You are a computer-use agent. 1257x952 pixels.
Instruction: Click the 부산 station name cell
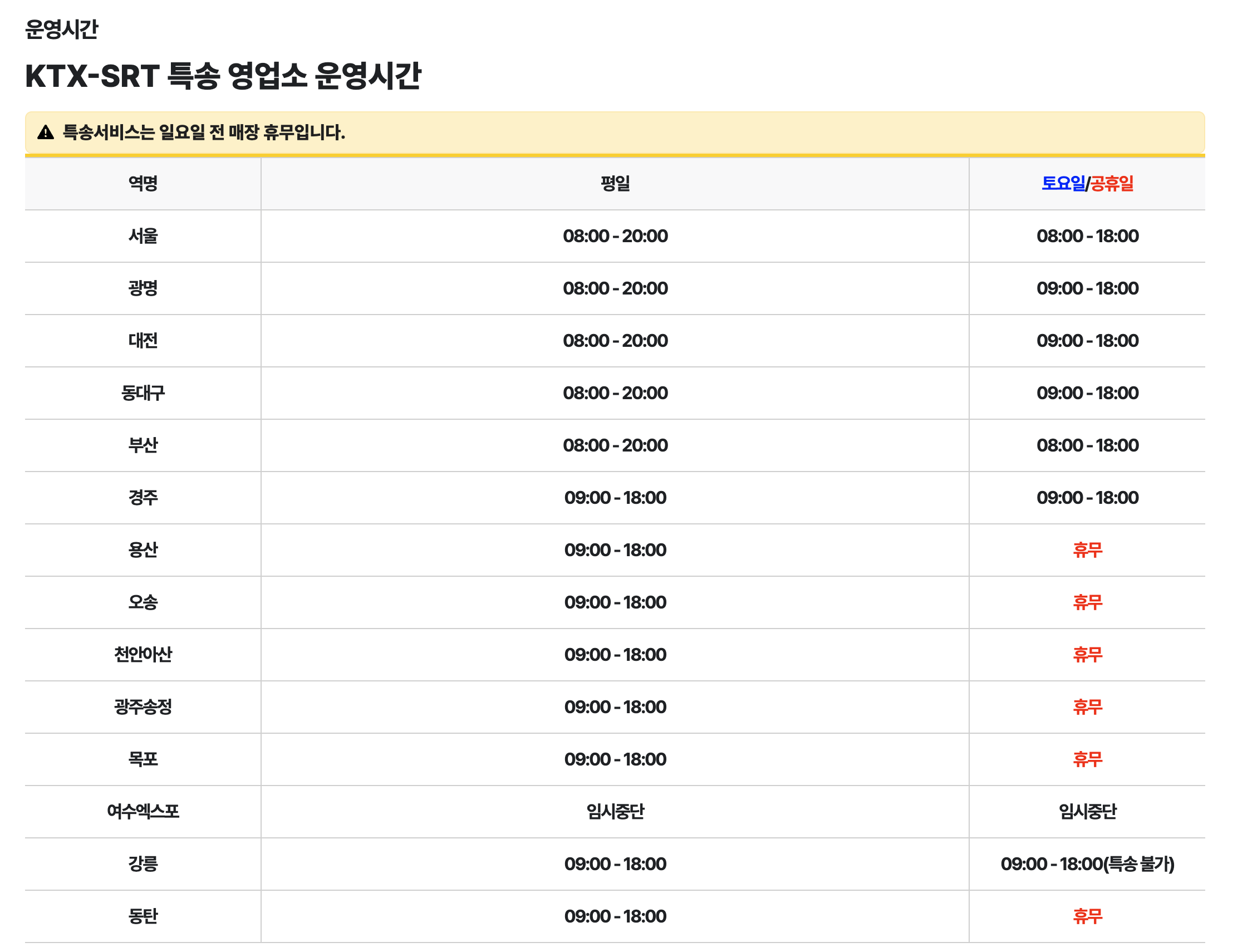[143, 445]
